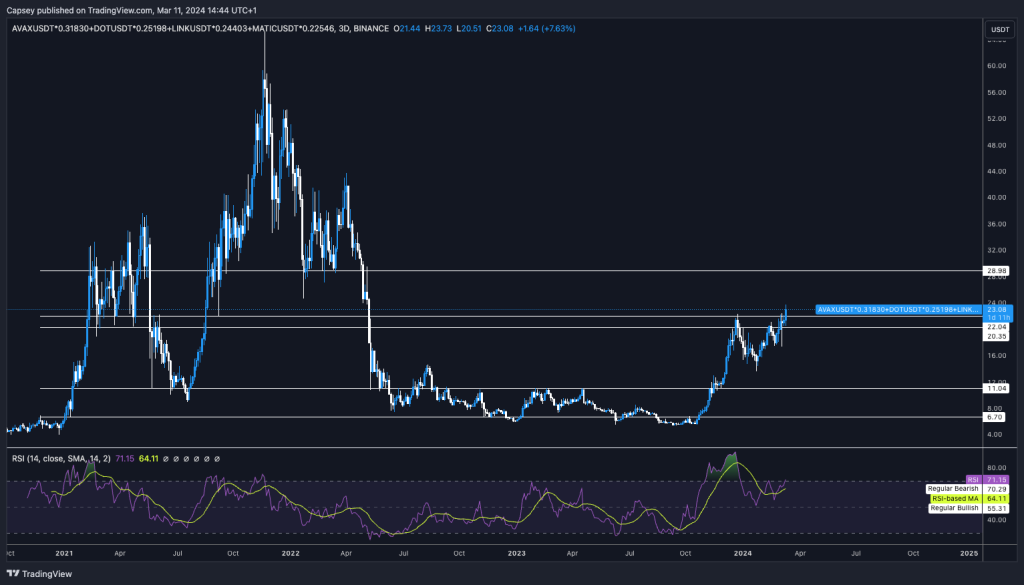Click the 60.00 mark on price axis
This screenshot has width=1024, height=585.
[x=997, y=66]
